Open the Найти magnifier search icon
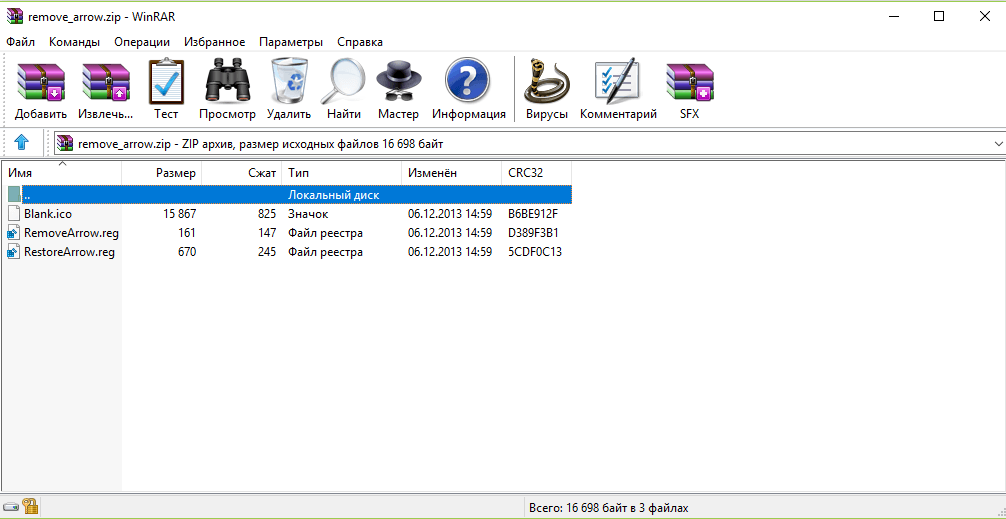Viewport: 1006px width, 519px height. click(344, 82)
